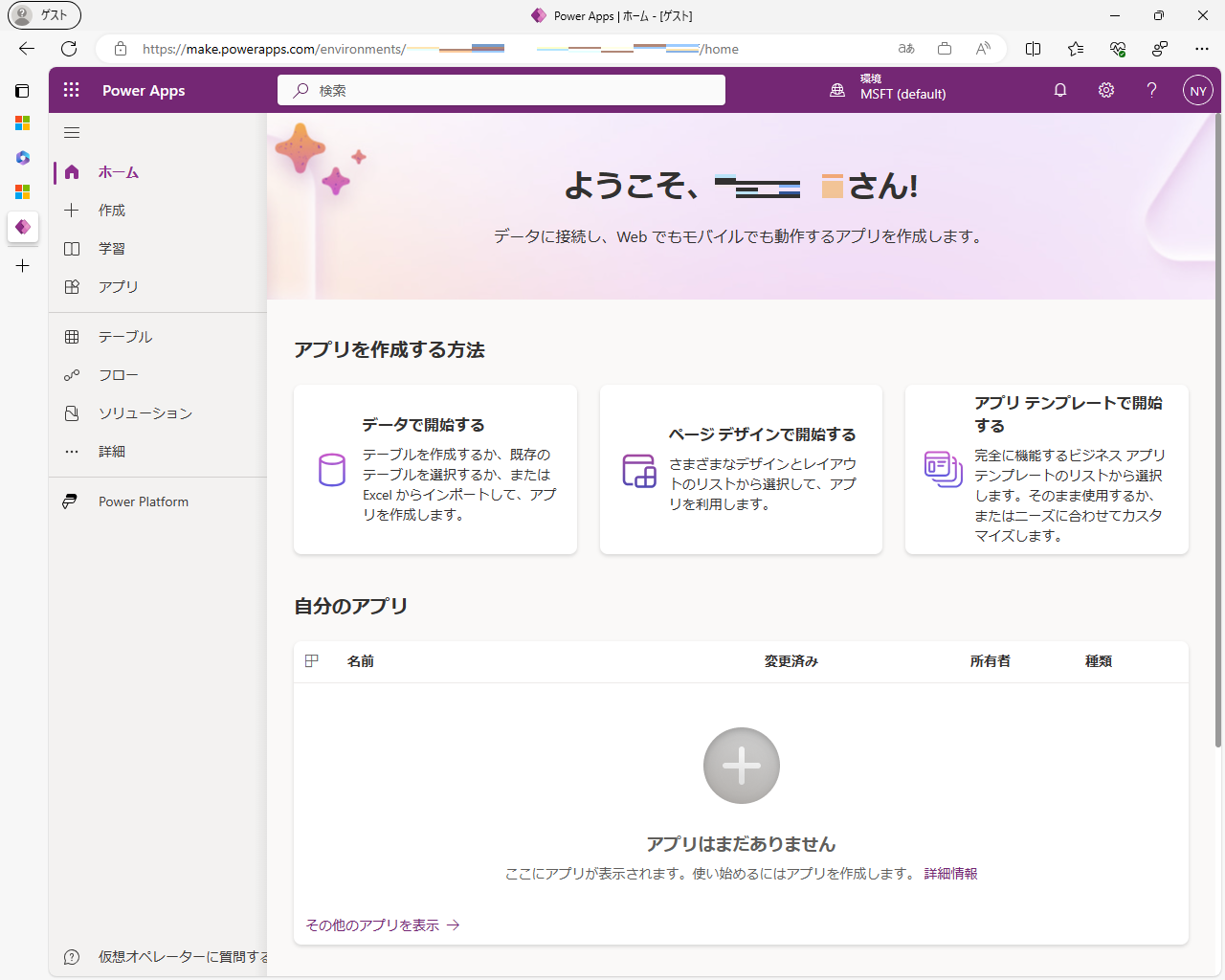Click the environment picker icon
Viewport: 1225px width, 980px height.
(x=837, y=90)
